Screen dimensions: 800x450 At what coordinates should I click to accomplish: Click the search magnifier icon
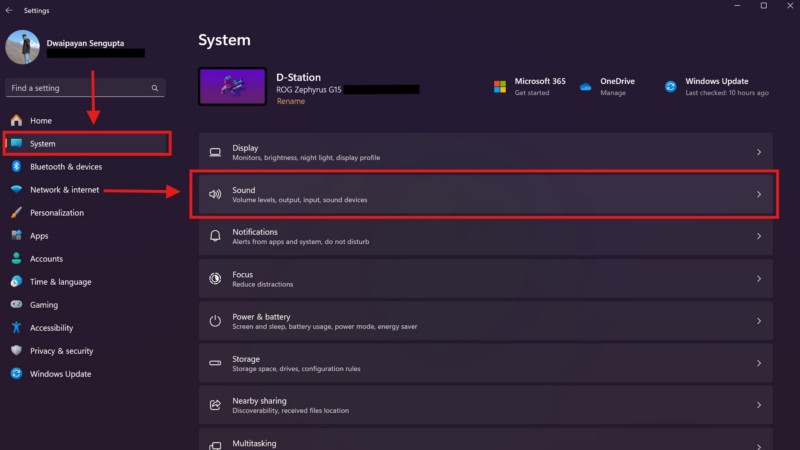pos(155,88)
